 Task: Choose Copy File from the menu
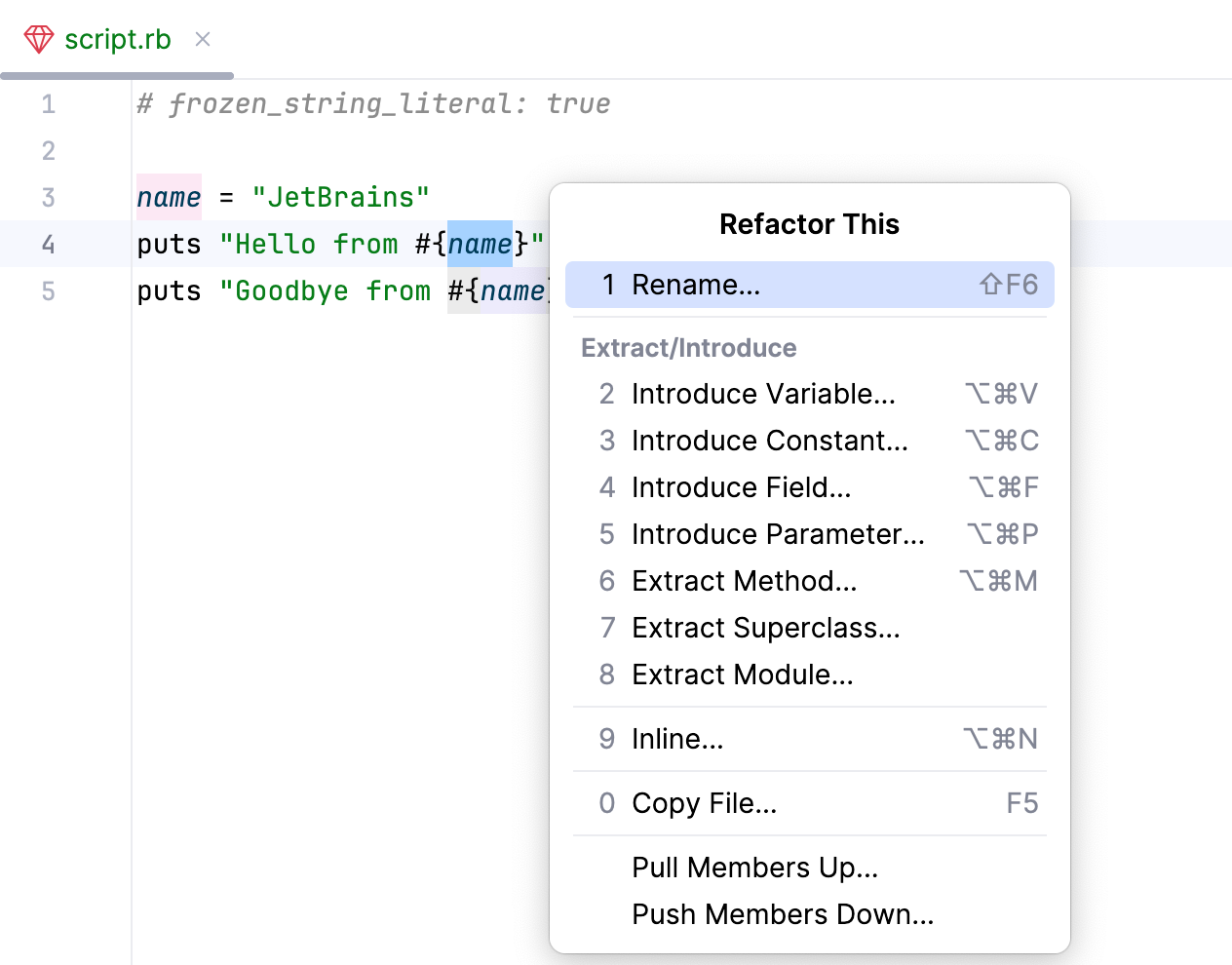click(x=705, y=803)
